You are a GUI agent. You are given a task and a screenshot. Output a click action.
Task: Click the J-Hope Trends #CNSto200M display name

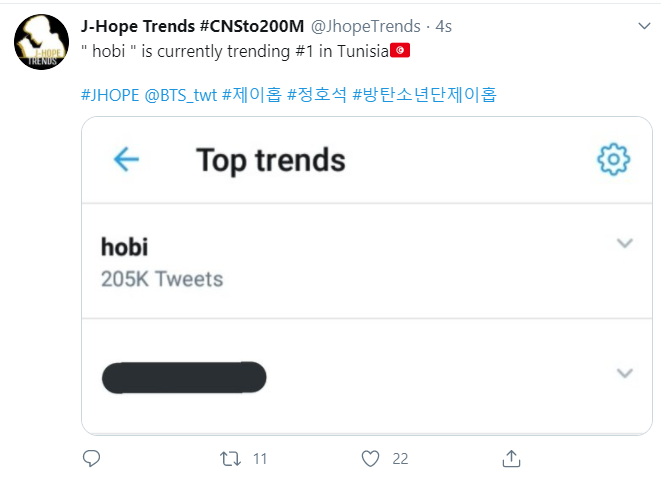192,26
